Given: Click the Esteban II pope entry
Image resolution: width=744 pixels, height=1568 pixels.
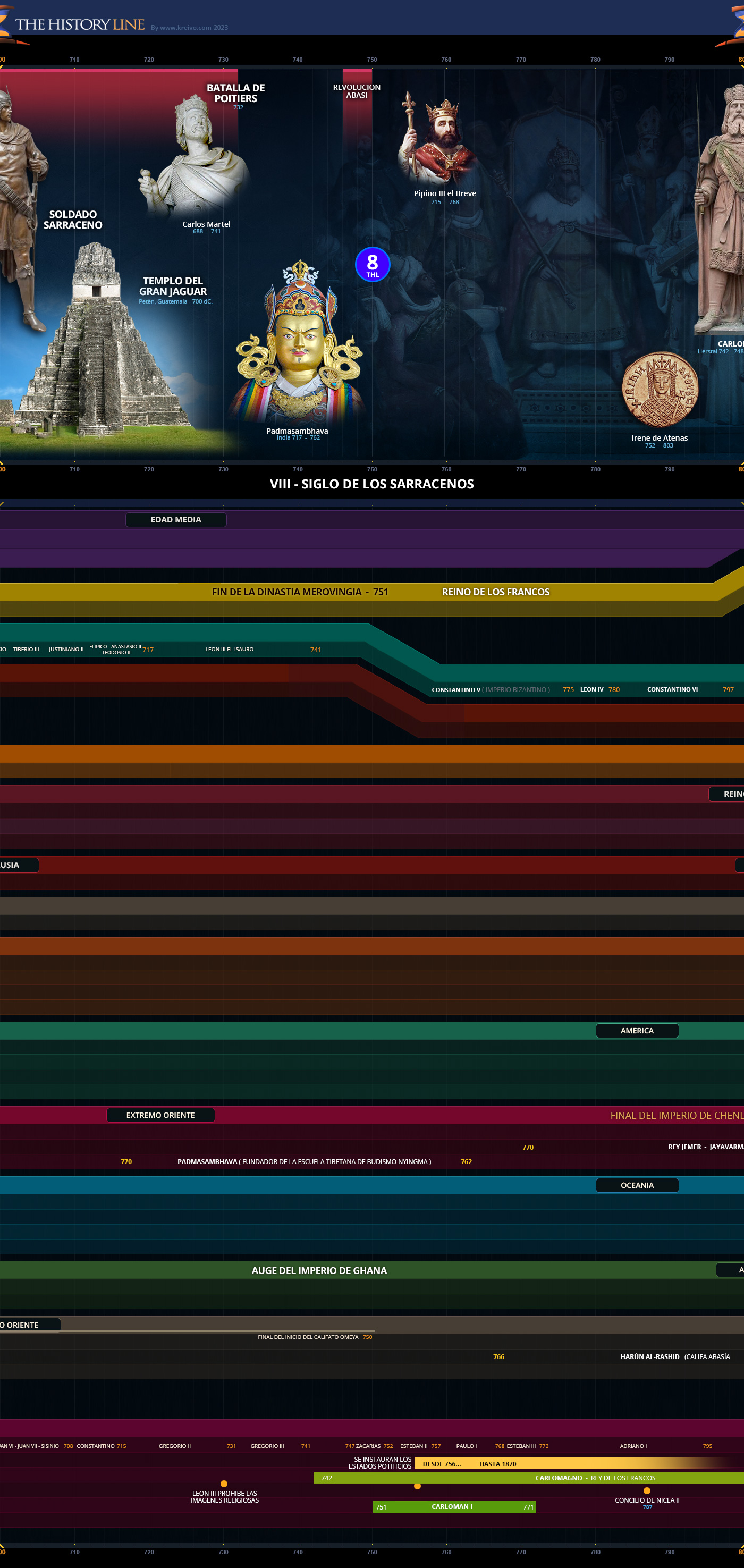Looking at the screenshot, I should click(x=413, y=1446).
